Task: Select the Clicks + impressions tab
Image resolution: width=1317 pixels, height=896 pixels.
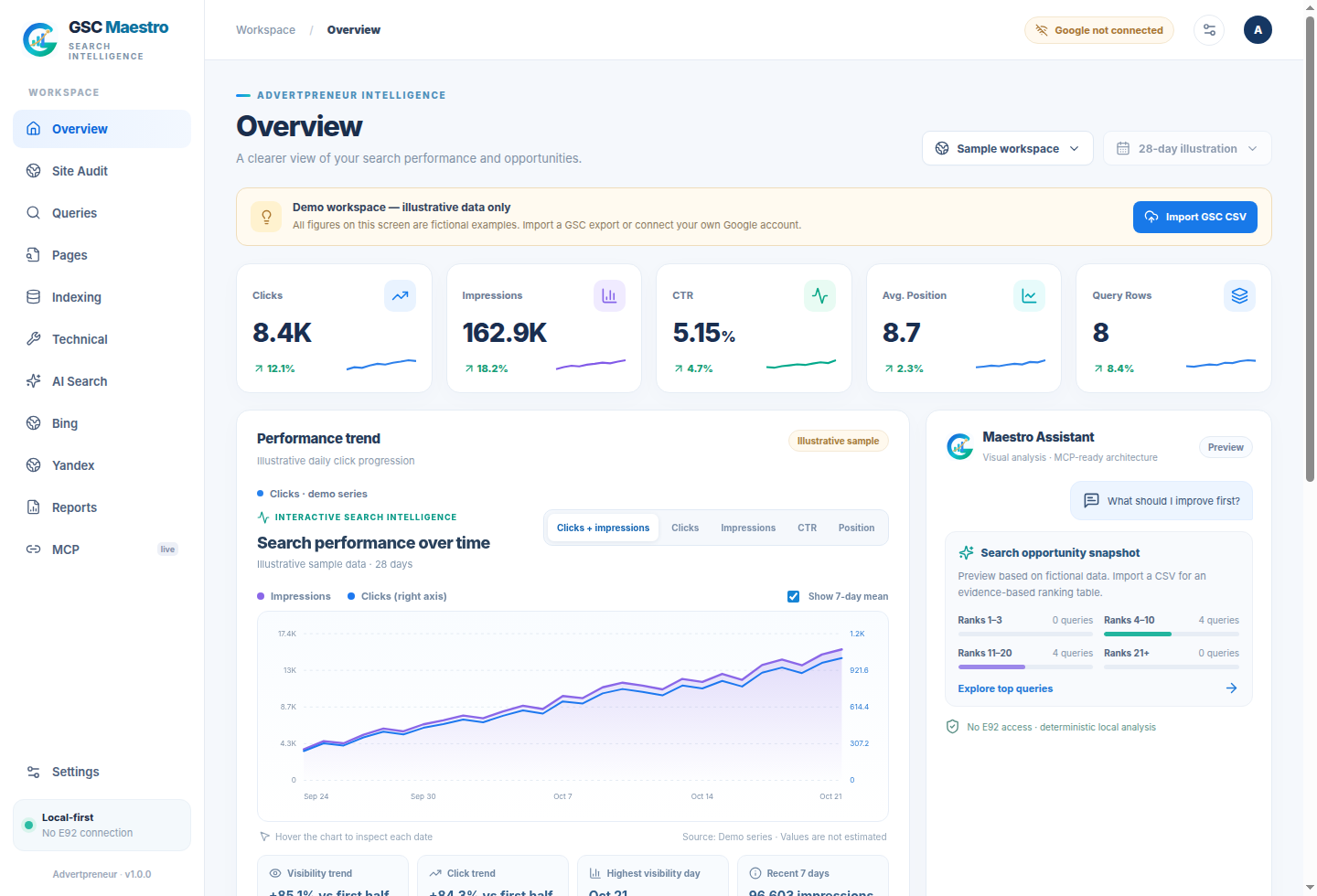Action: coord(603,528)
